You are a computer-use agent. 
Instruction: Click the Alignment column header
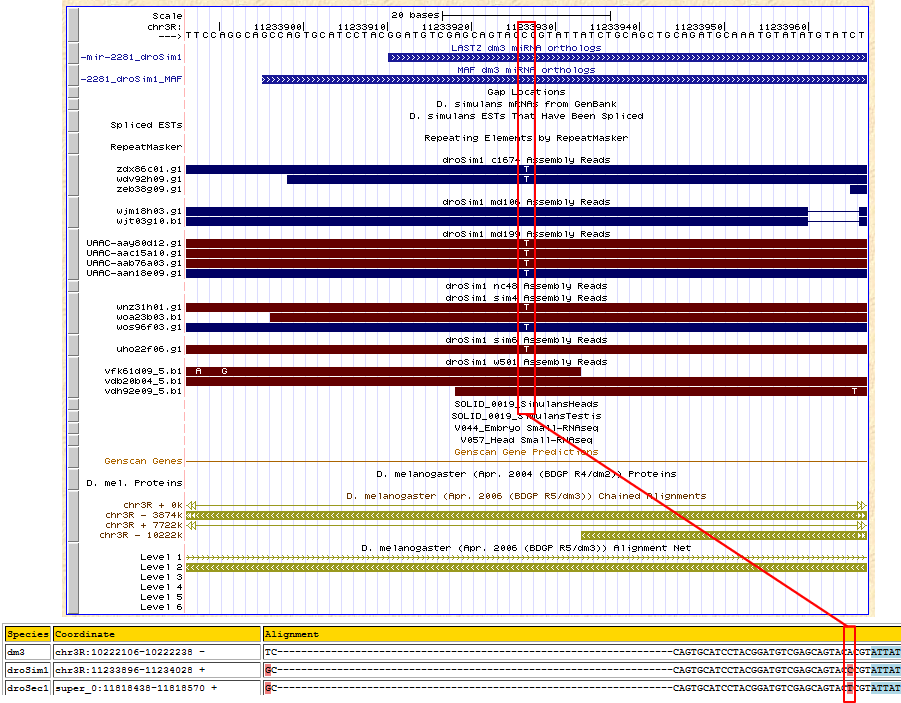point(292,634)
